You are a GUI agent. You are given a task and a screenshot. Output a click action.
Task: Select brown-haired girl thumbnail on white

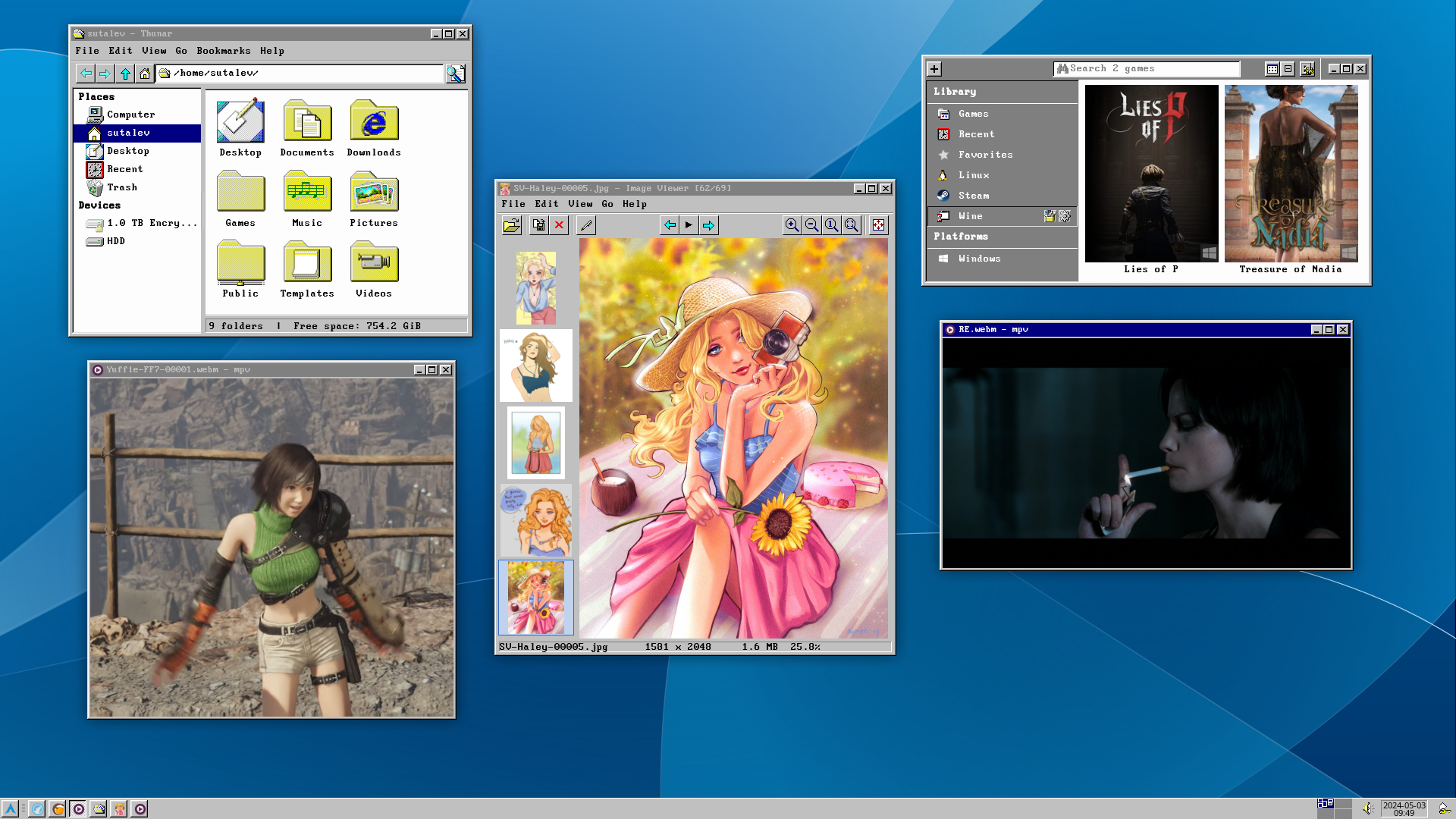[536, 366]
